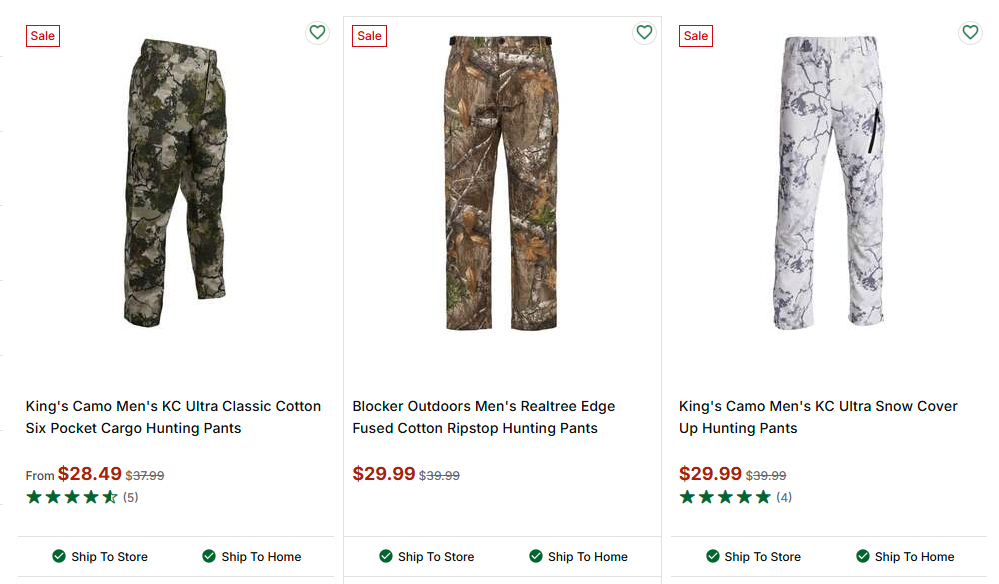Click the Sale badge on Snow Cover pants
This screenshot has width=999, height=584.
[x=696, y=36]
